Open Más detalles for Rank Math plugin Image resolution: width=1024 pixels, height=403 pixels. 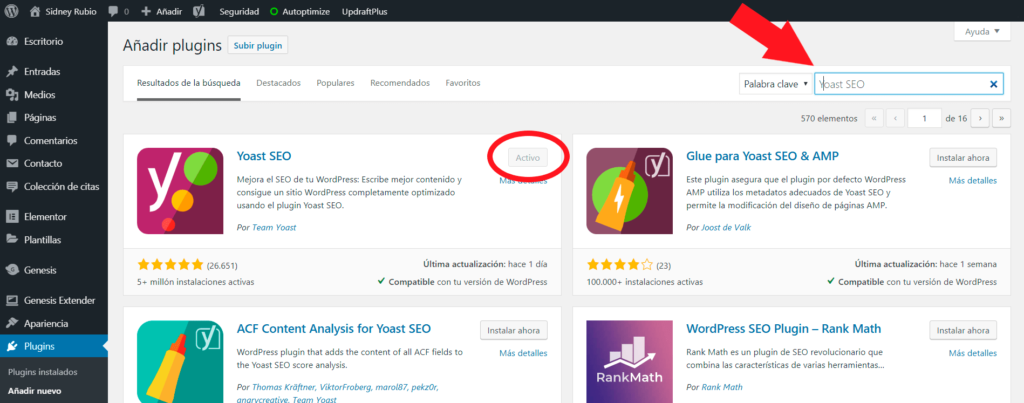[972, 353]
